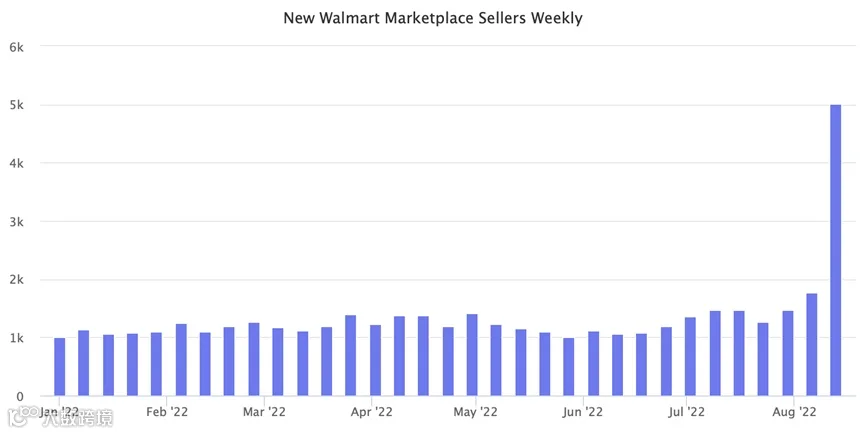Click the bar directly above Feb '22 tick
This screenshot has height=434, width=865.
point(157,364)
